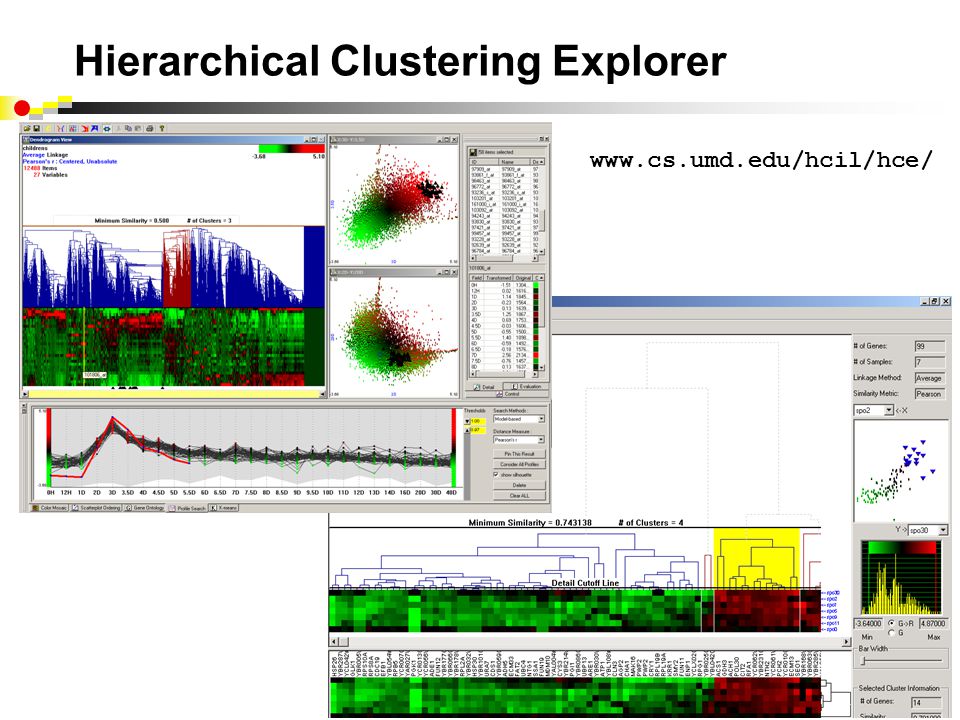Click the '# of Clusters = 4' text
The height and width of the screenshot is (720, 960).
[651, 522]
